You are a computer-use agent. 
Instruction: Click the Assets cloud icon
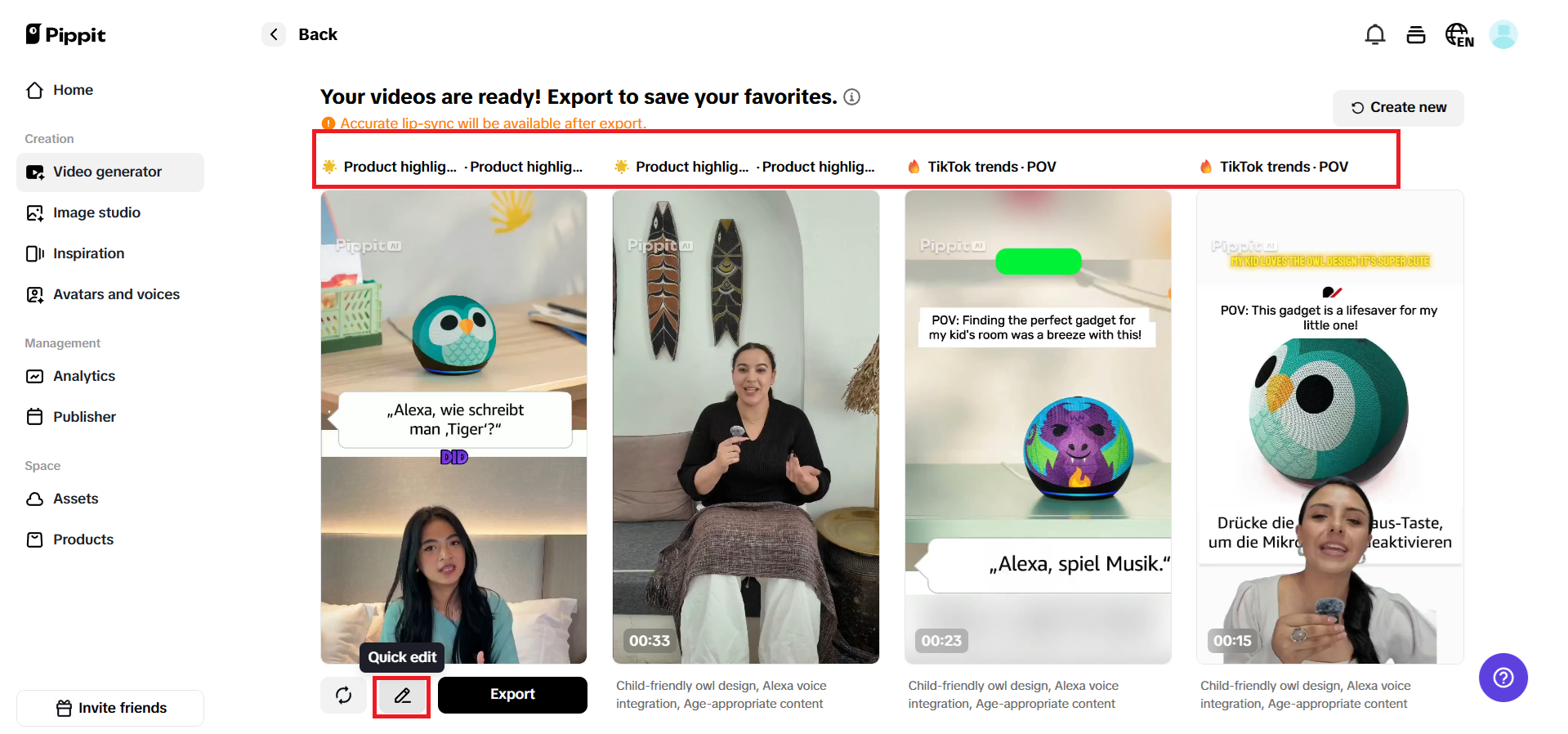35,499
